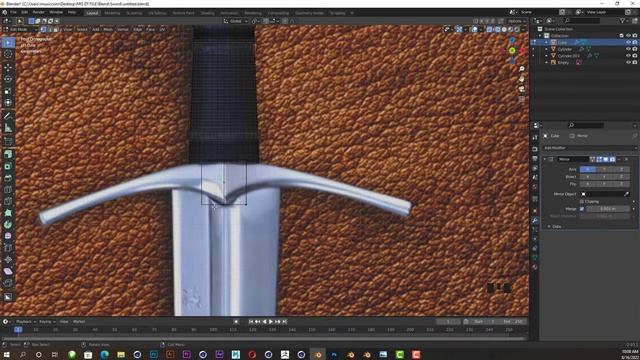The width and height of the screenshot is (640, 360).
Task: Hide the Cylinder object in viewport
Action: pos(628,49)
